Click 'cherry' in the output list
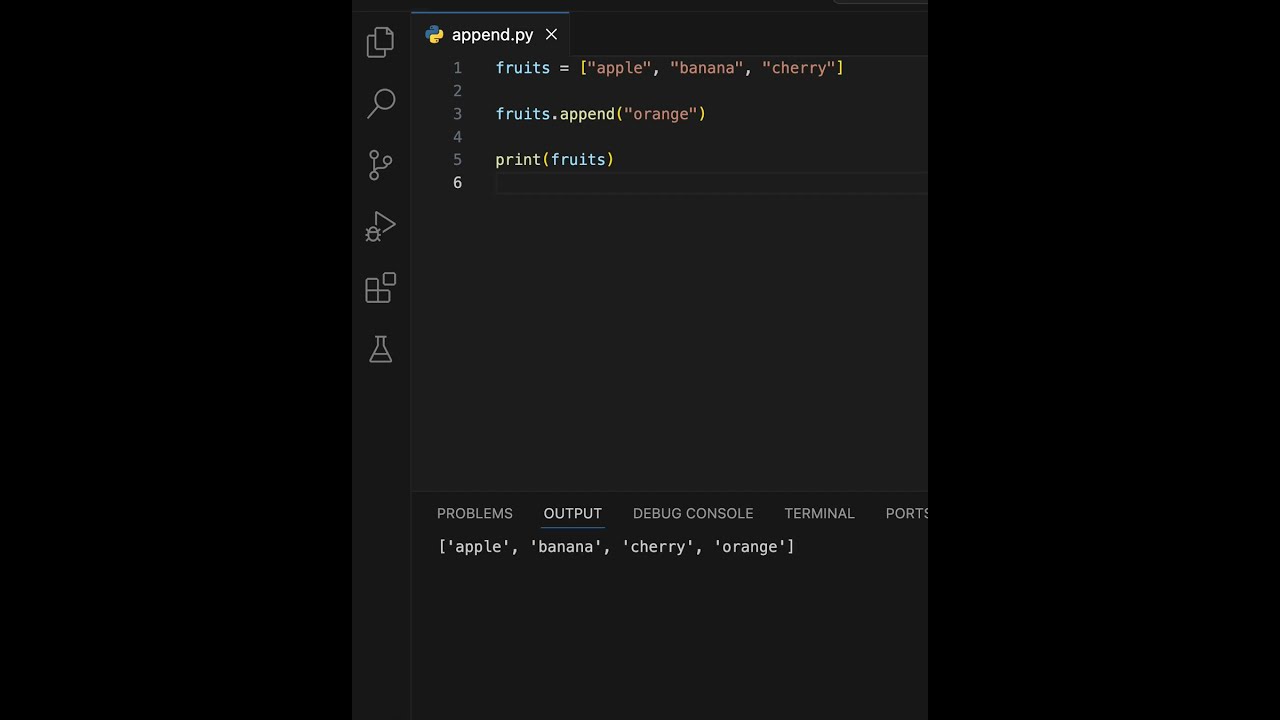The height and width of the screenshot is (720, 1280). 658,547
